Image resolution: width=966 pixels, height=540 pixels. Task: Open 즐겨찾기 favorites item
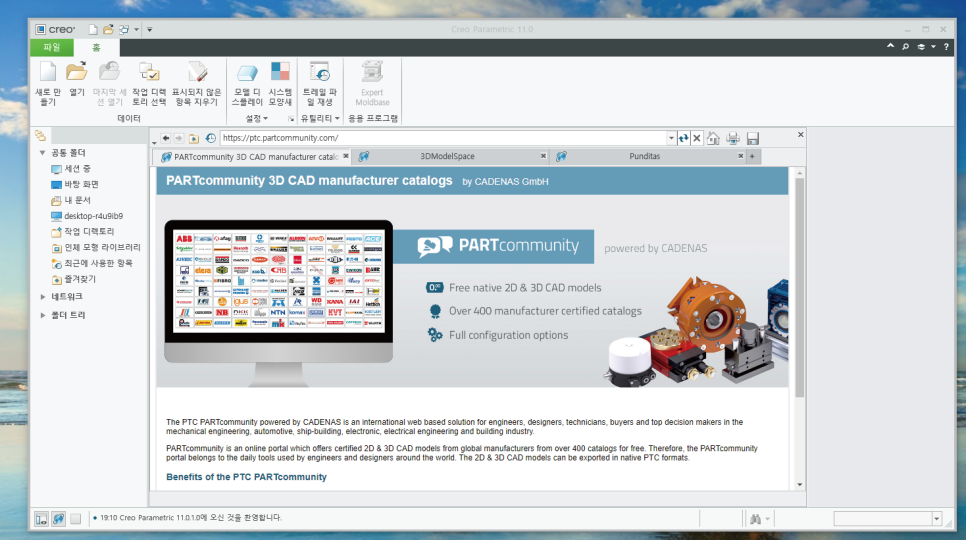73,279
